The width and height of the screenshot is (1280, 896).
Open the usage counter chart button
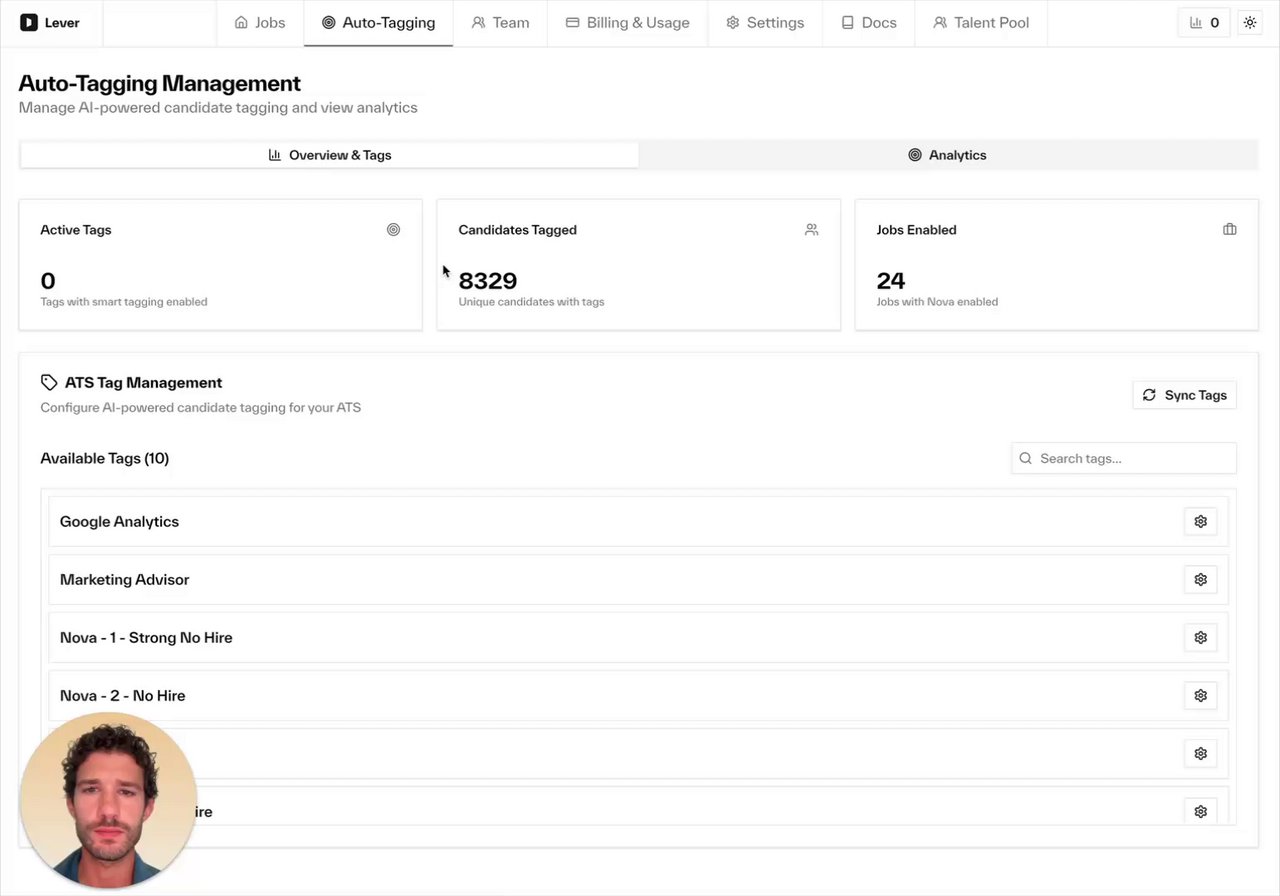(x=1204, y=22)
